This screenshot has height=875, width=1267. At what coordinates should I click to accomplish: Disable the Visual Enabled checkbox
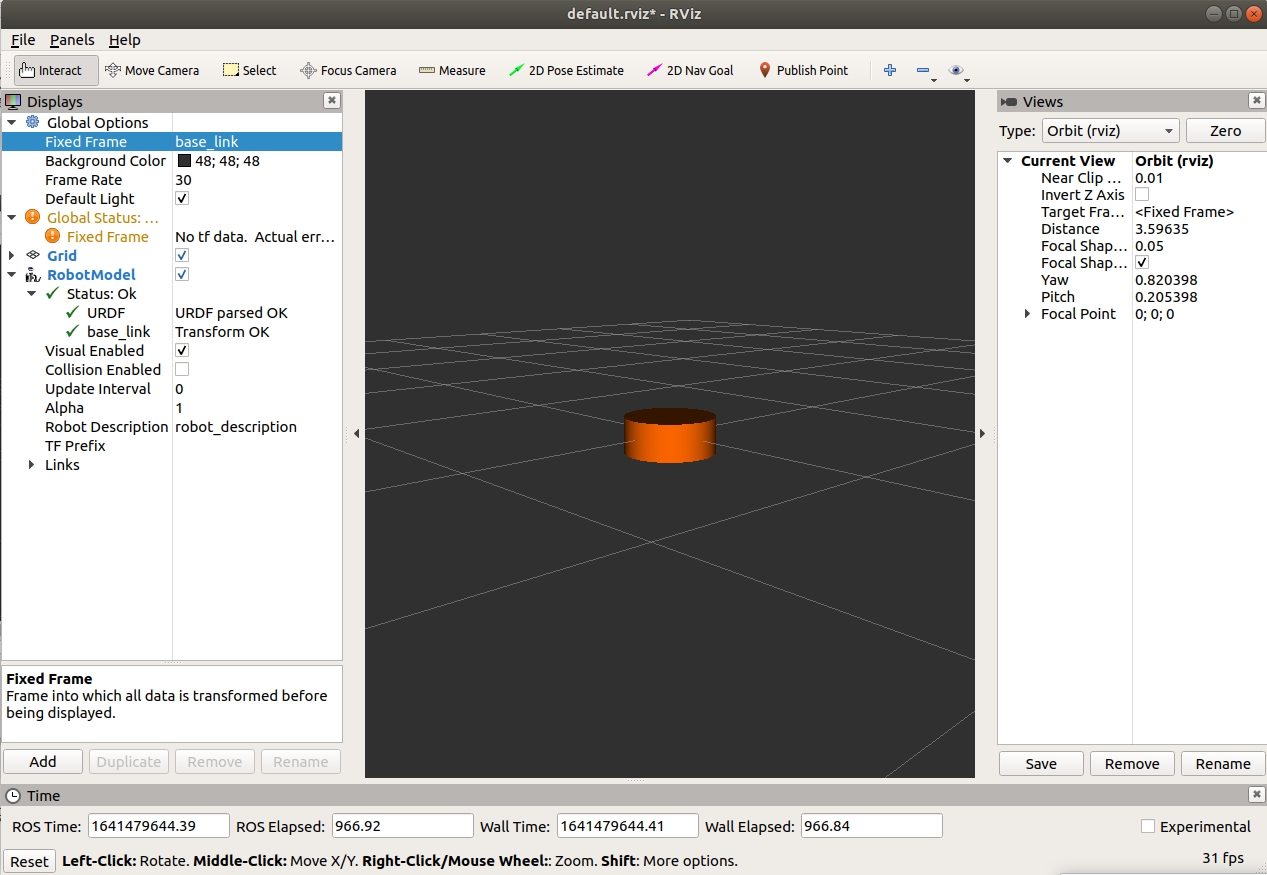[182, 351]
